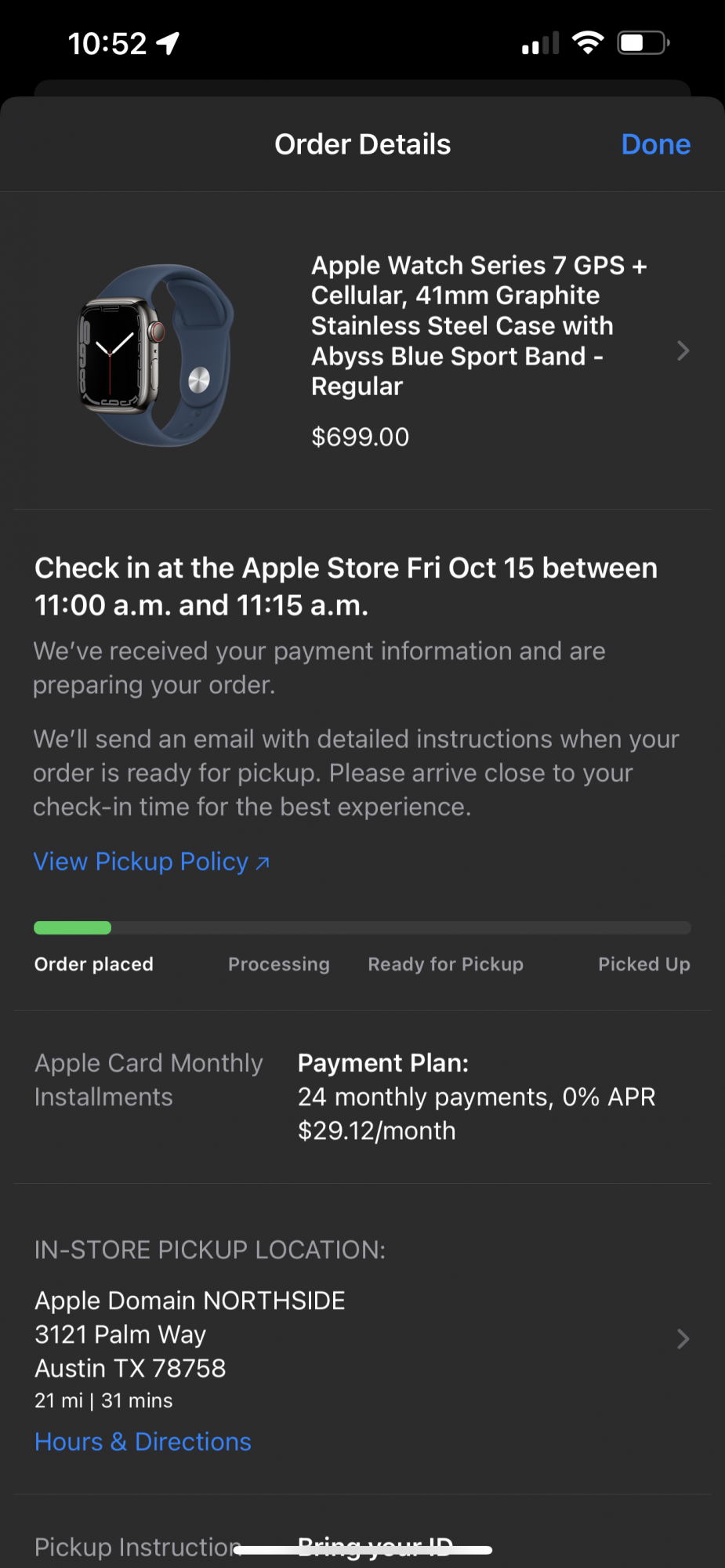Select the Order placed status label
This screenshot has width=725, height=1568.
click(94, 964)
